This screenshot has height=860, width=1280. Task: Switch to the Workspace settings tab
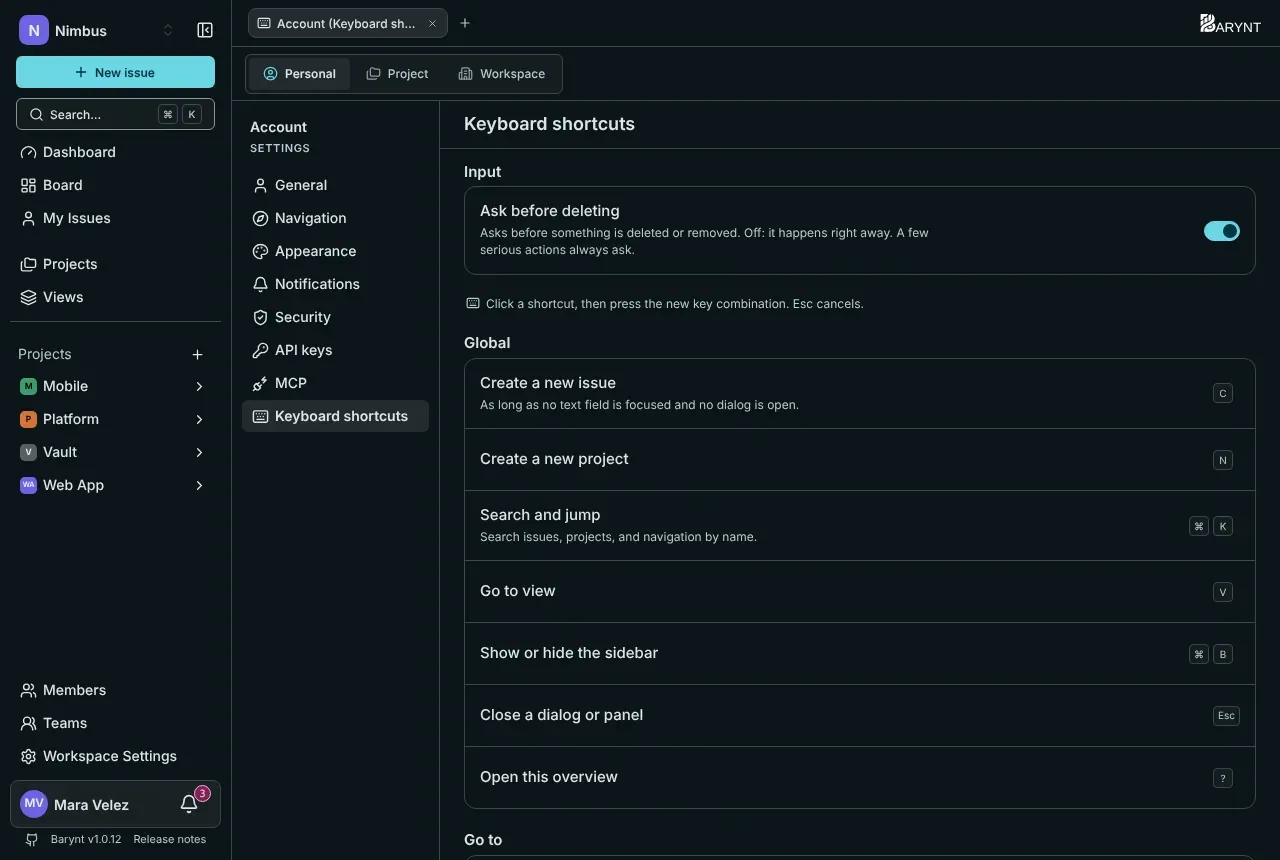coord(502,74)
